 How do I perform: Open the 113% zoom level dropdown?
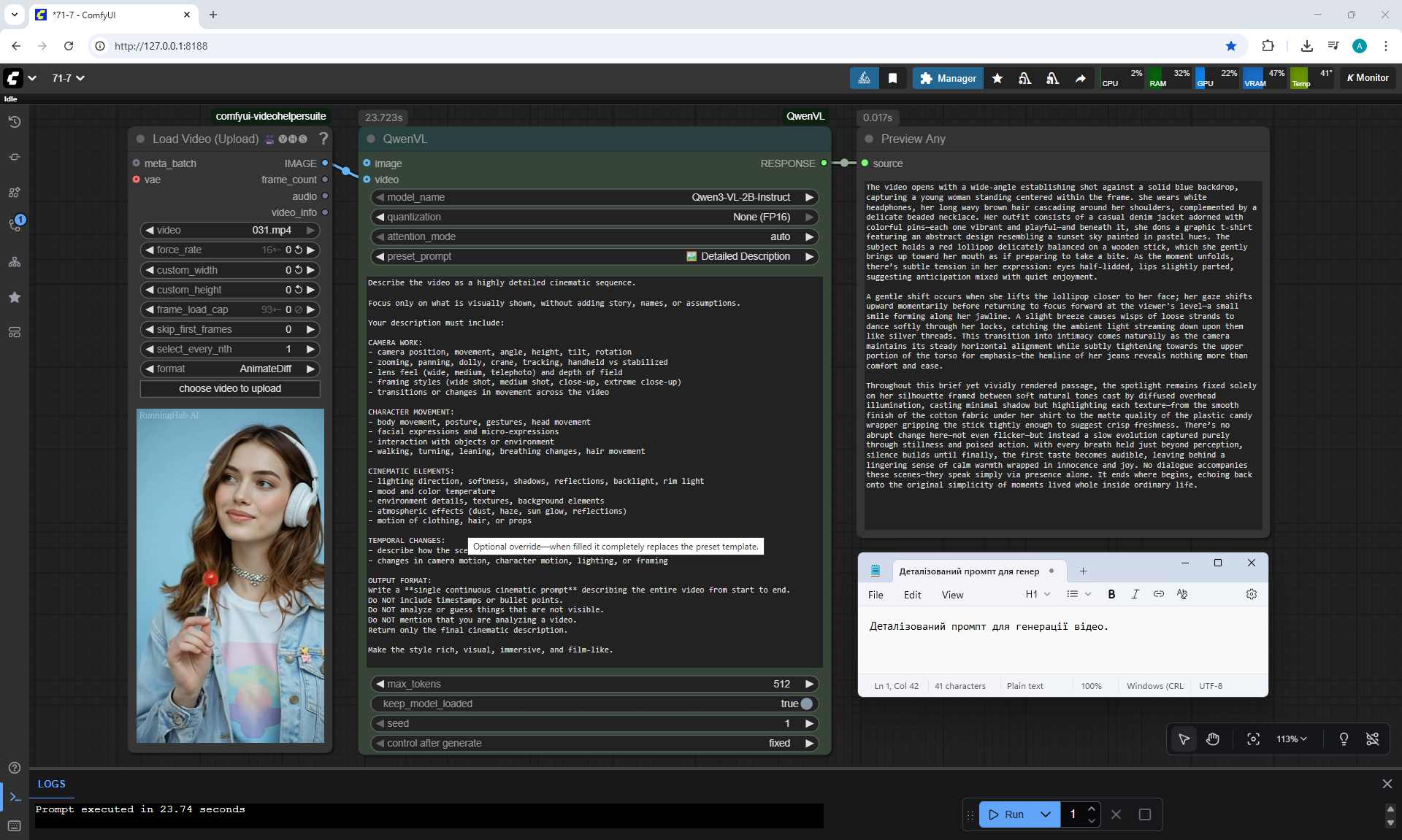[1291, 739]
